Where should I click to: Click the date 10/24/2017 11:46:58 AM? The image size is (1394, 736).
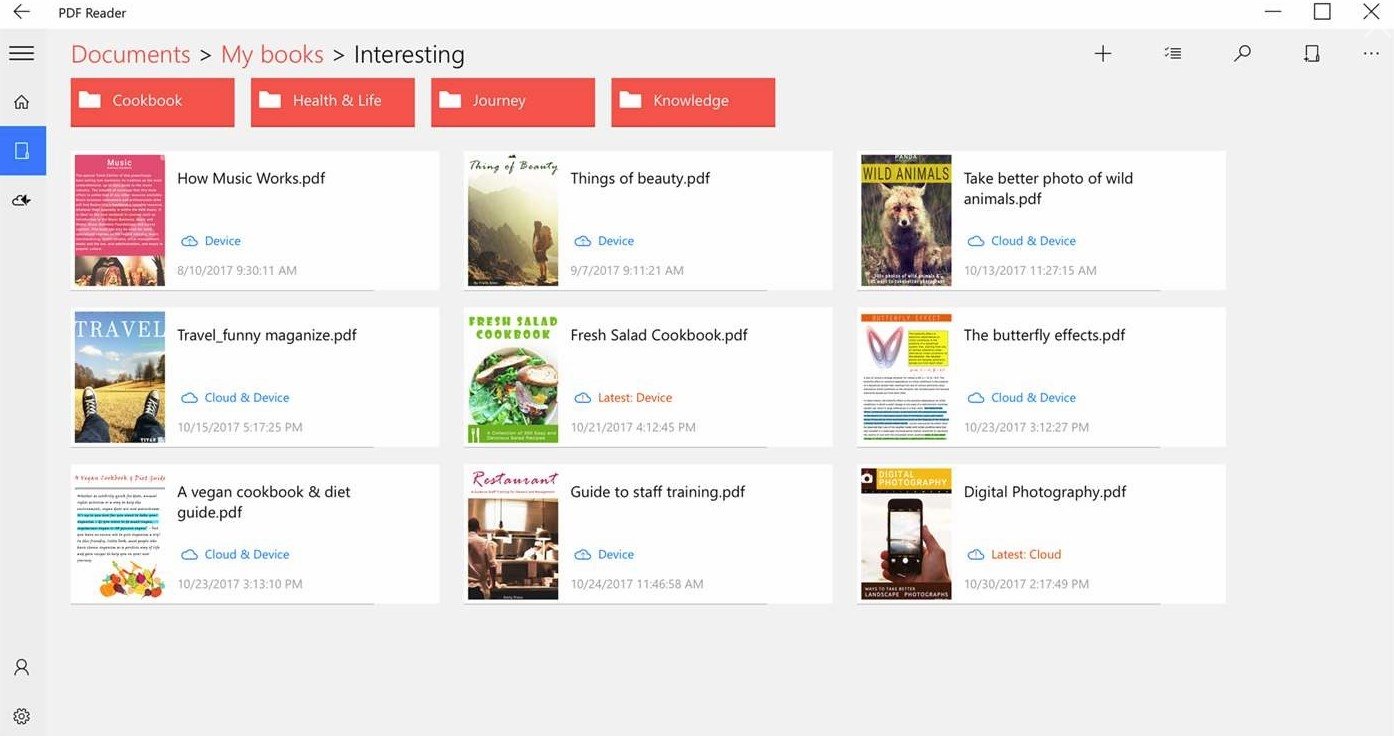point(637,584)
